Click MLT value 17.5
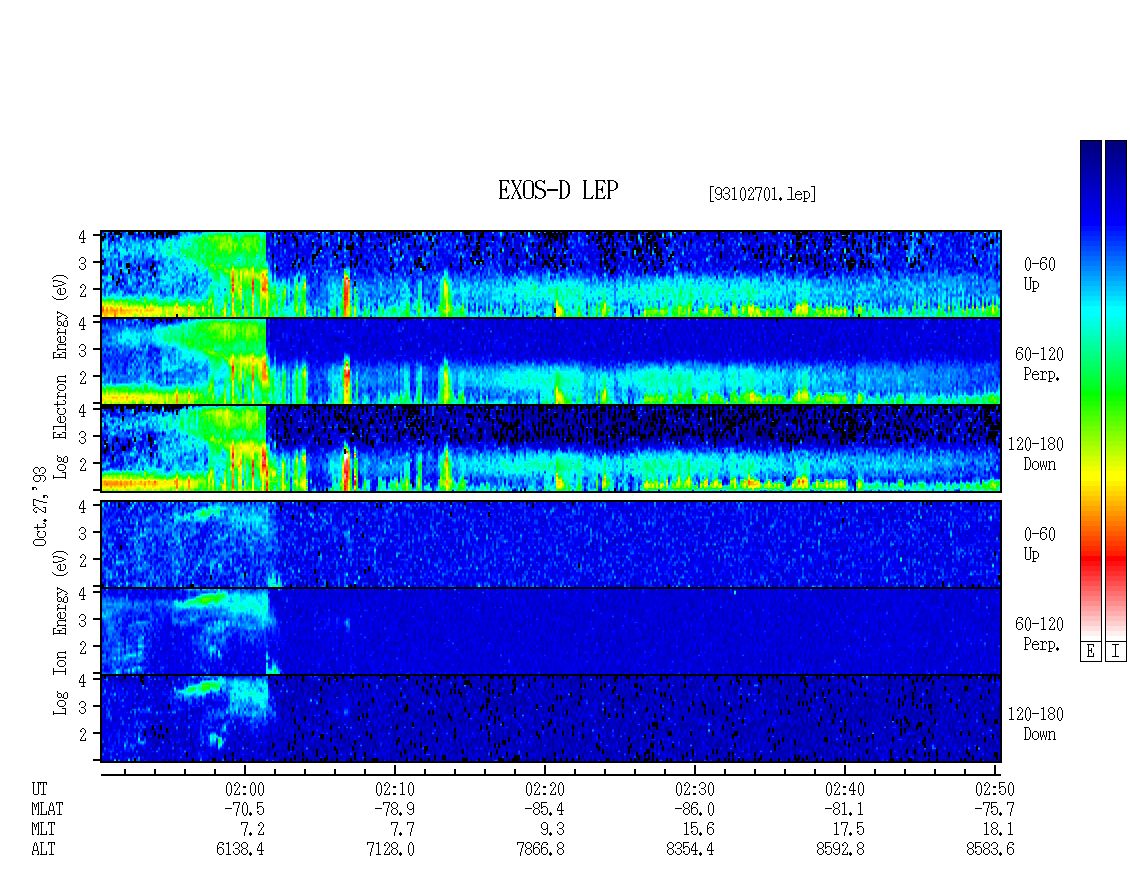This screenshot has height=875, width=1130. [x=848, y=830]
